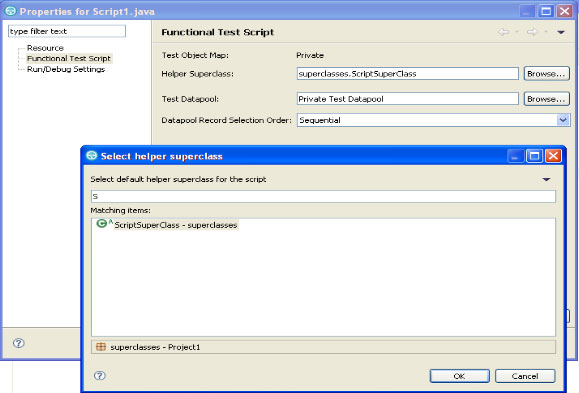Viewport: 579px width, 393px height.
Task: Open back history dropdown arrow
Action: pyautogui.click(x=517, y=32)
